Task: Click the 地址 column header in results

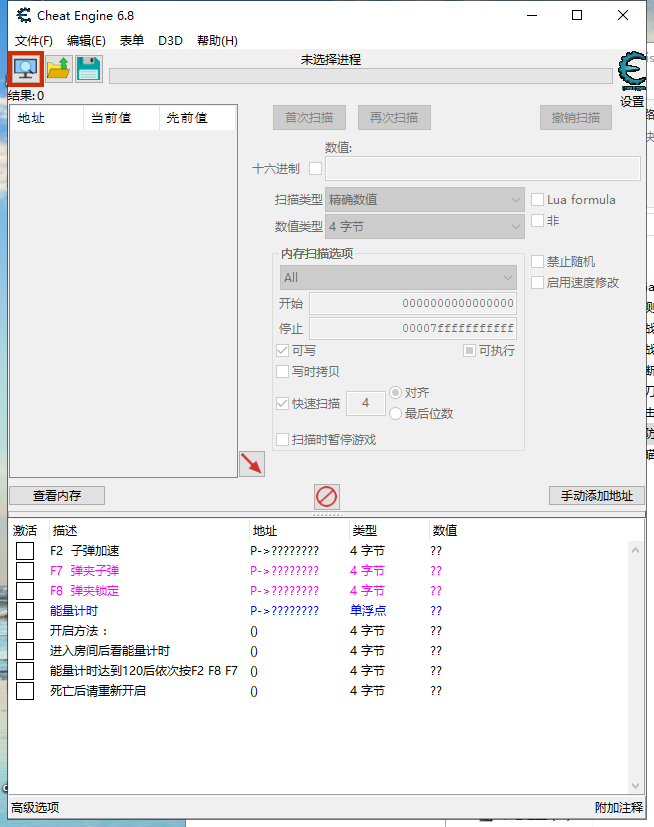Action: point(47,118)
